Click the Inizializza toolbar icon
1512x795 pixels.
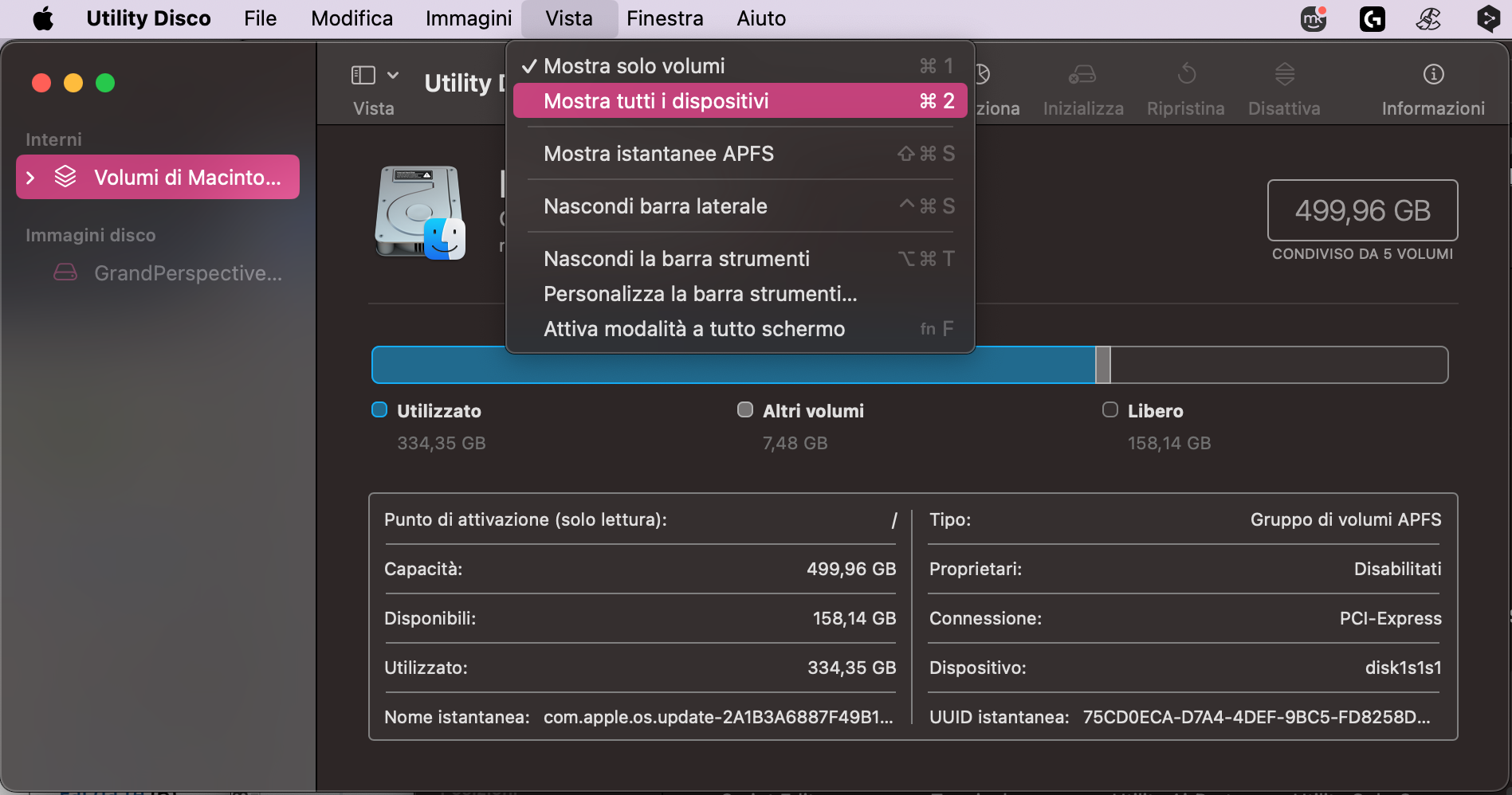click(x=1082, y=75)
